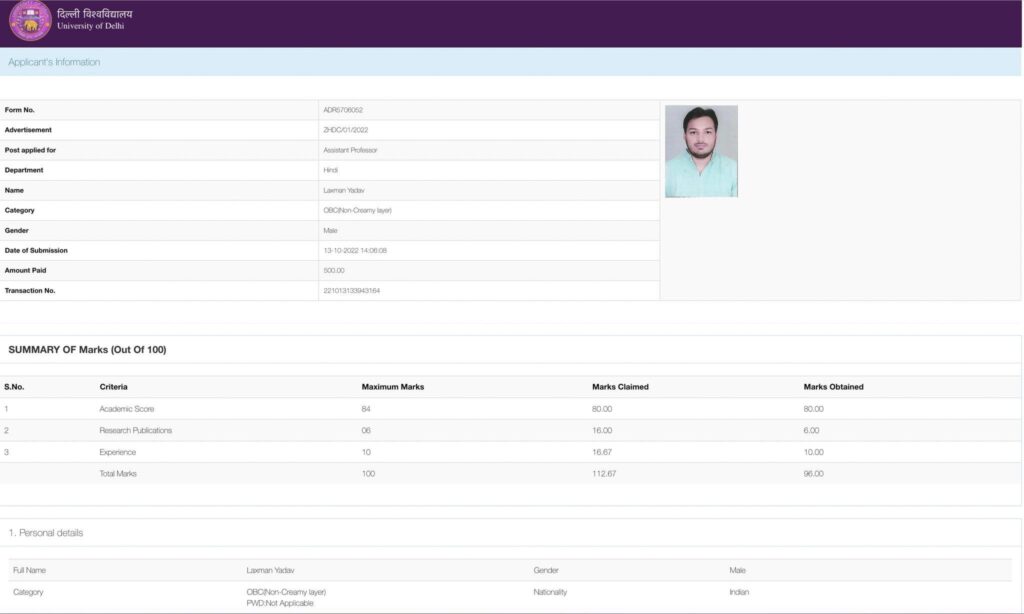Click the "Advertisement" row label
Screen dimensions: 1024x614
pos(28,130)
